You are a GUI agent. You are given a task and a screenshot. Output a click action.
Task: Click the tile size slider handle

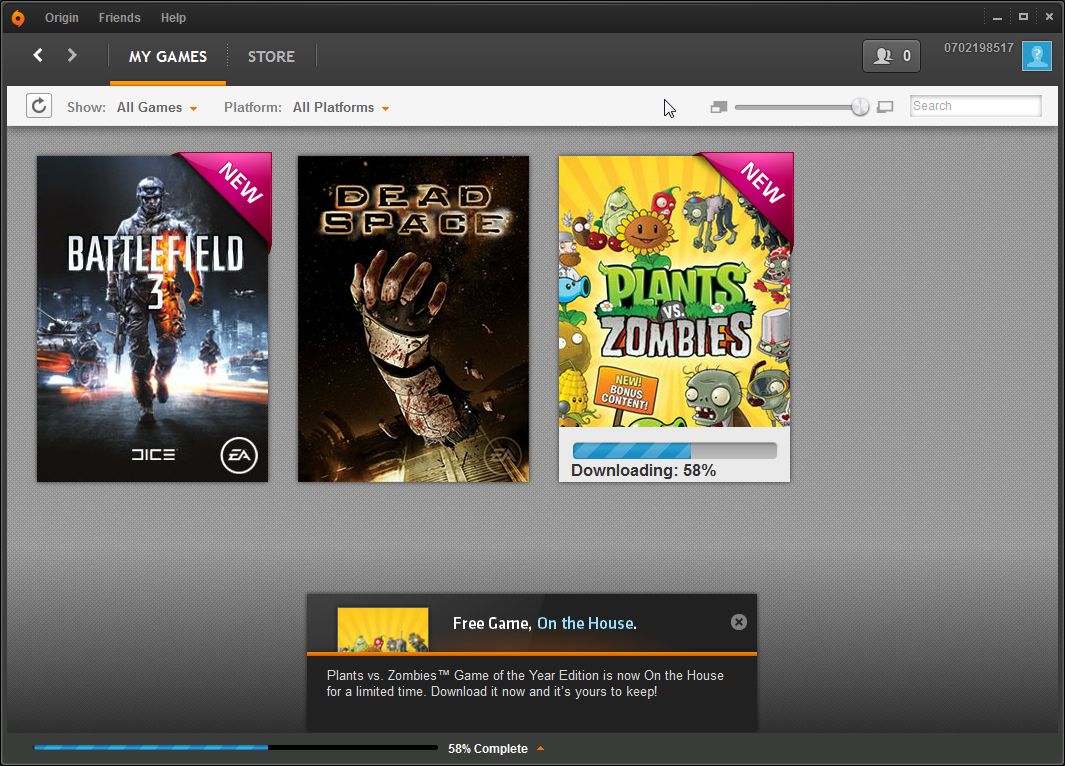pos(860,107)
